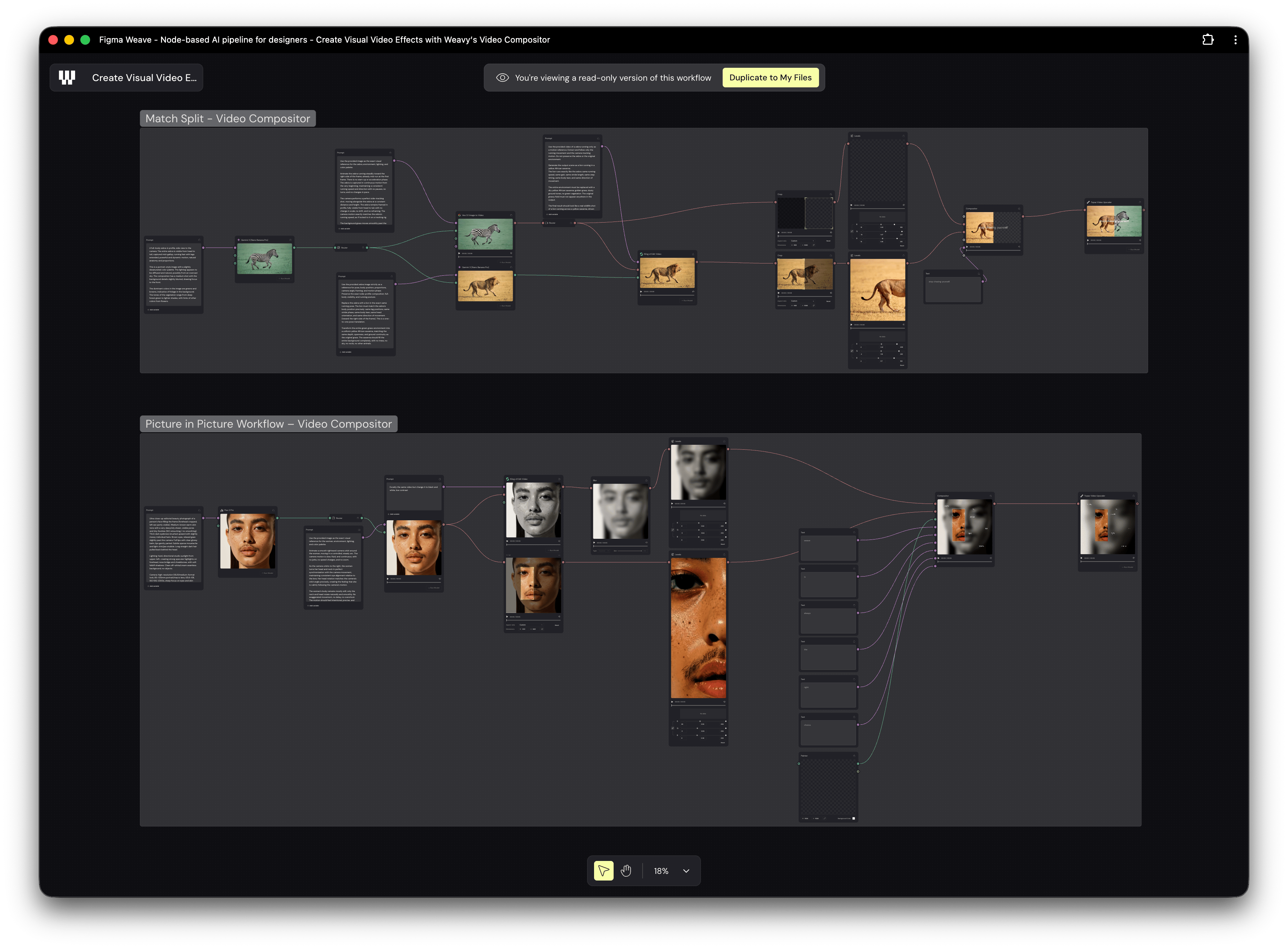Click the dimensions swap icon on the lion Crop node

[x=814, y=306]
